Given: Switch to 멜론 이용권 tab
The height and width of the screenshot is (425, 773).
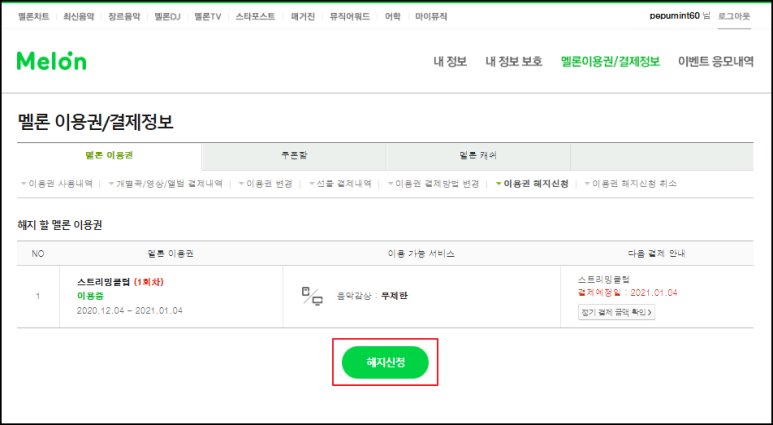Looking at the screenshot, I should coord(109,155).
